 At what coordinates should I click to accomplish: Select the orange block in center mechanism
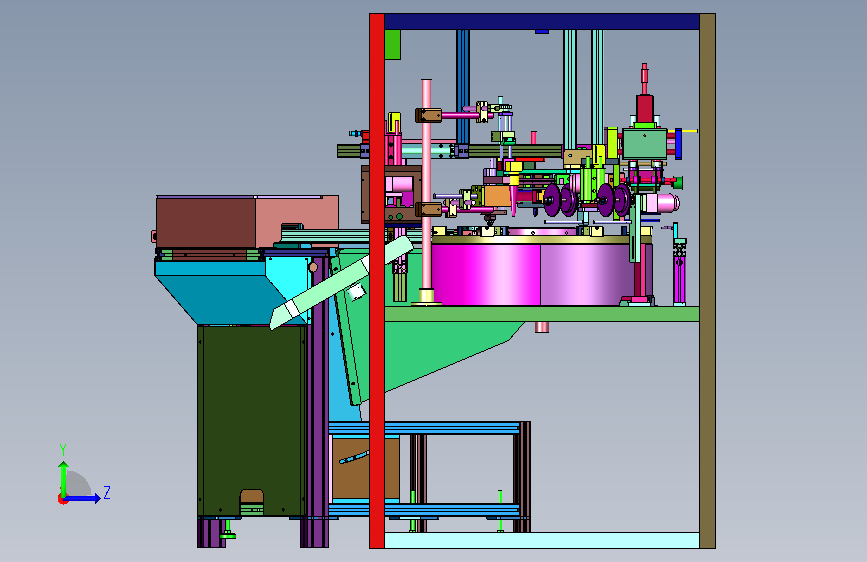pyautogui.click(x=496, y=195)
